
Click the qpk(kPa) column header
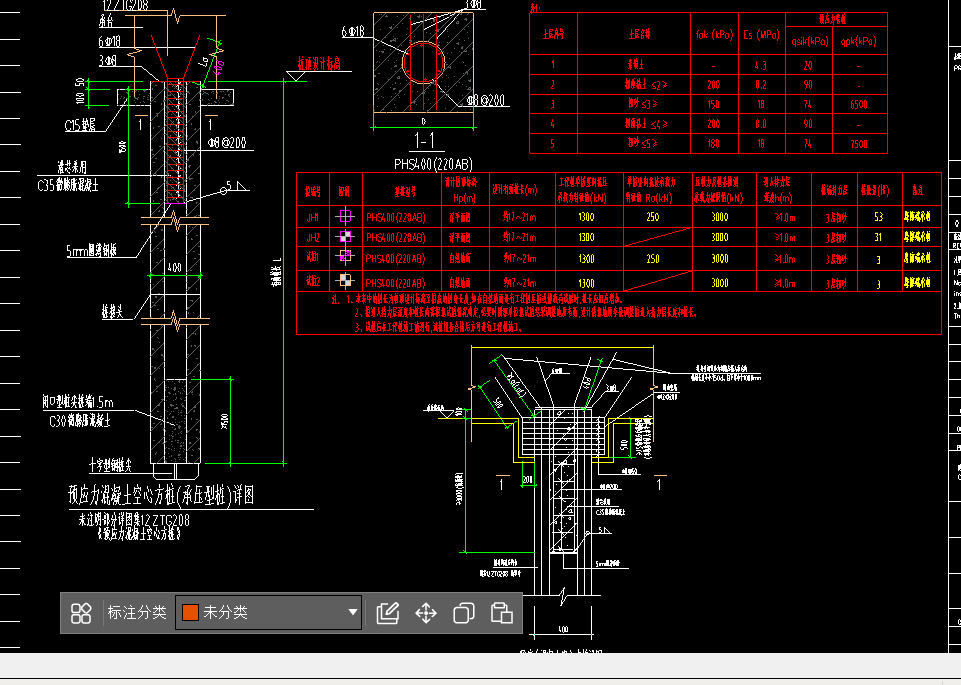point(858,41)
